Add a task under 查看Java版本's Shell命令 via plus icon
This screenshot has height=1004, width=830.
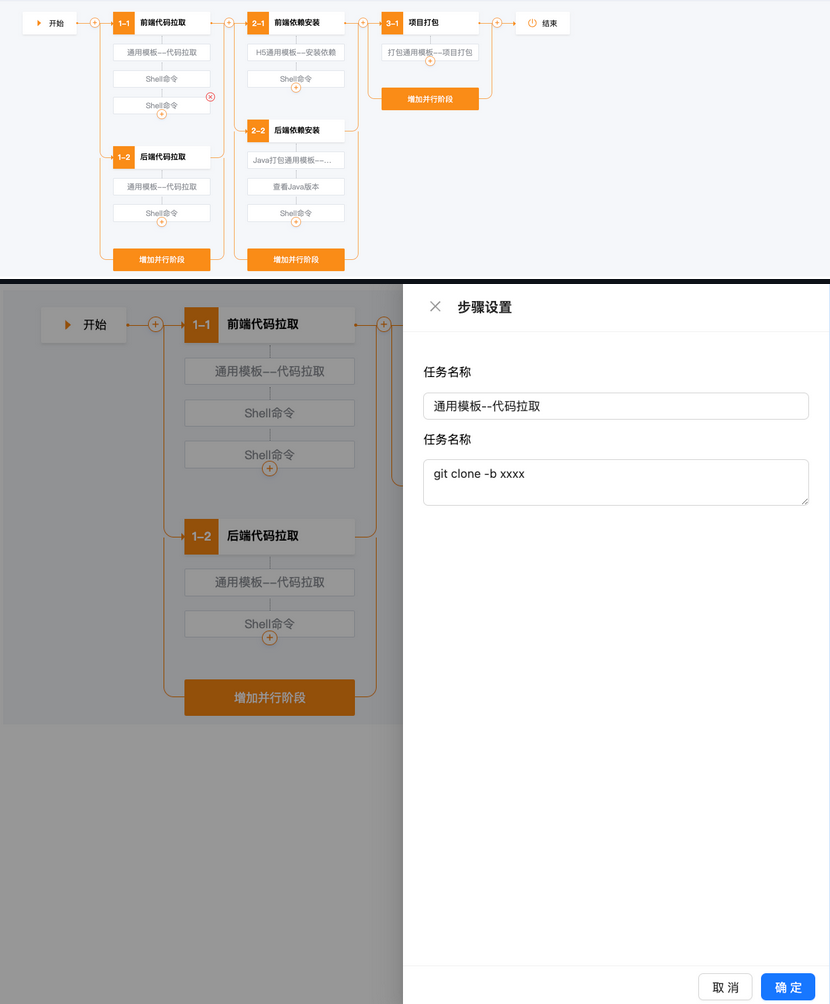tap(296, 221)
